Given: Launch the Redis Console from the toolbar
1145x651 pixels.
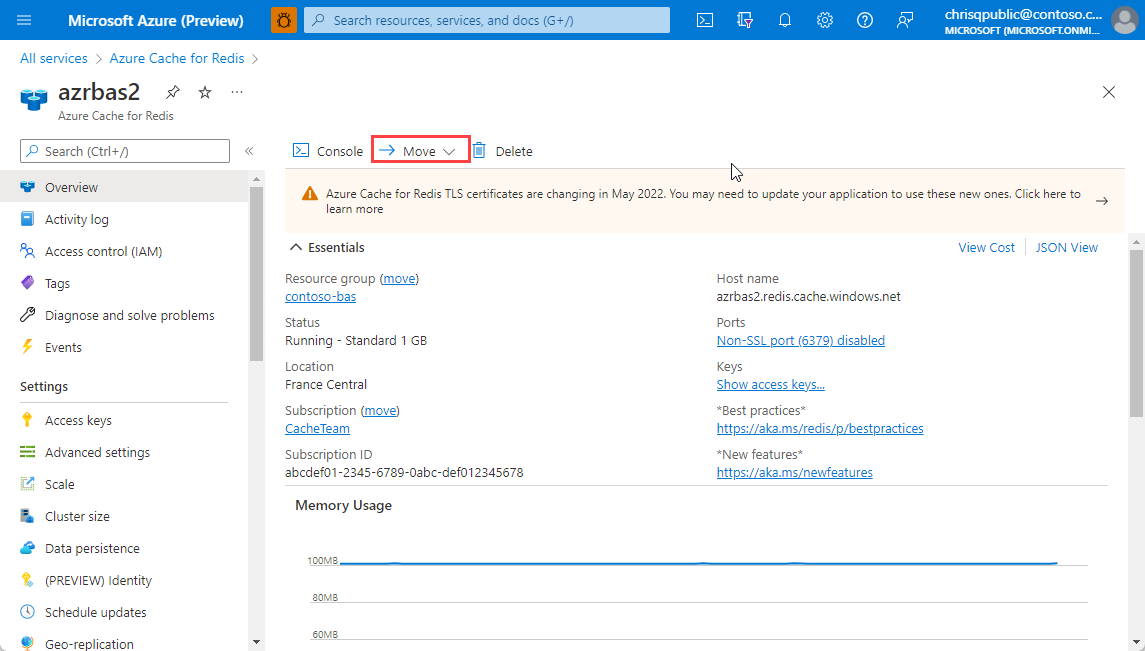Looking at the screenshot, I should [327, 150].
